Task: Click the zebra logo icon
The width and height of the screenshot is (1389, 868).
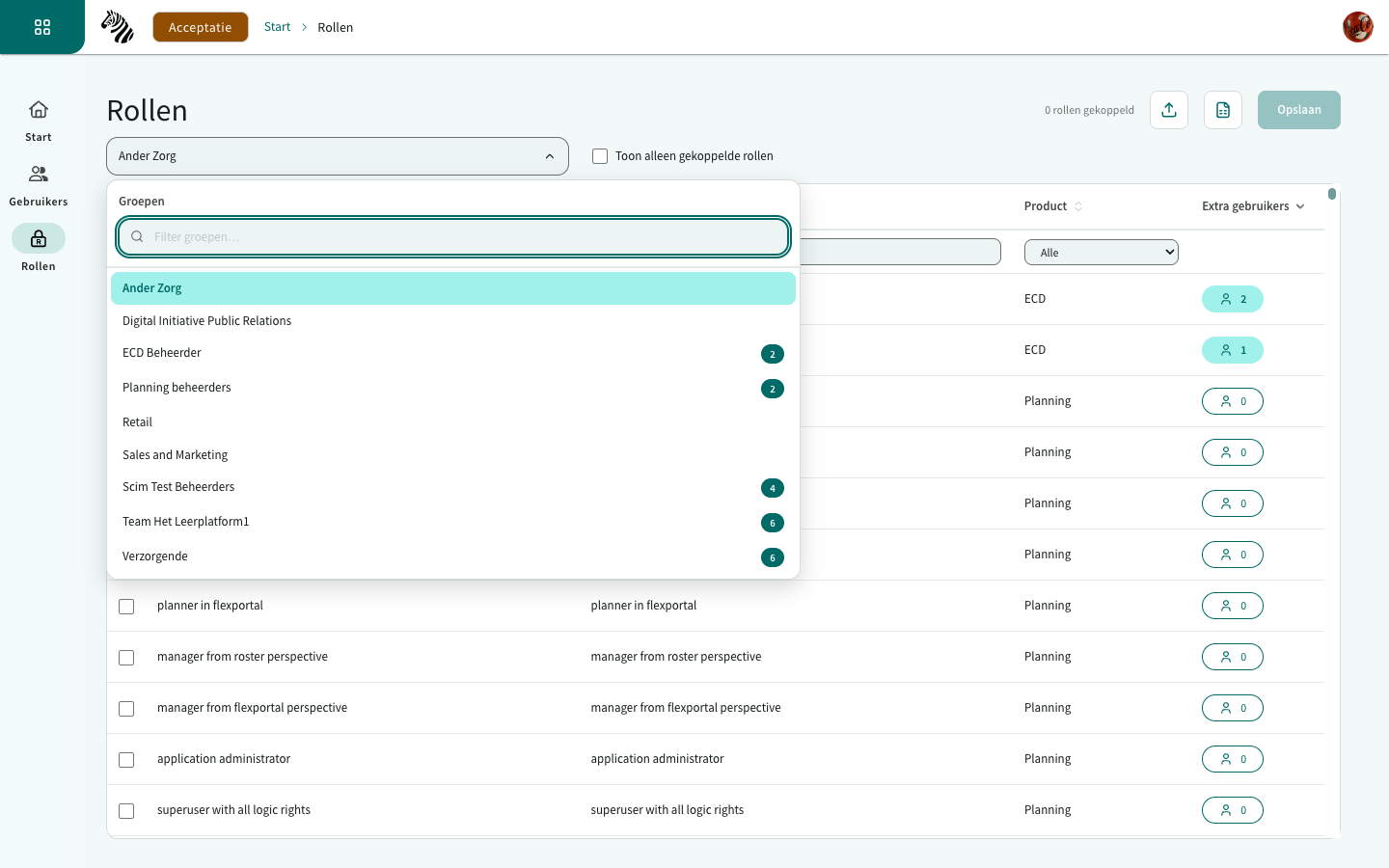Action: pos(118,27)
